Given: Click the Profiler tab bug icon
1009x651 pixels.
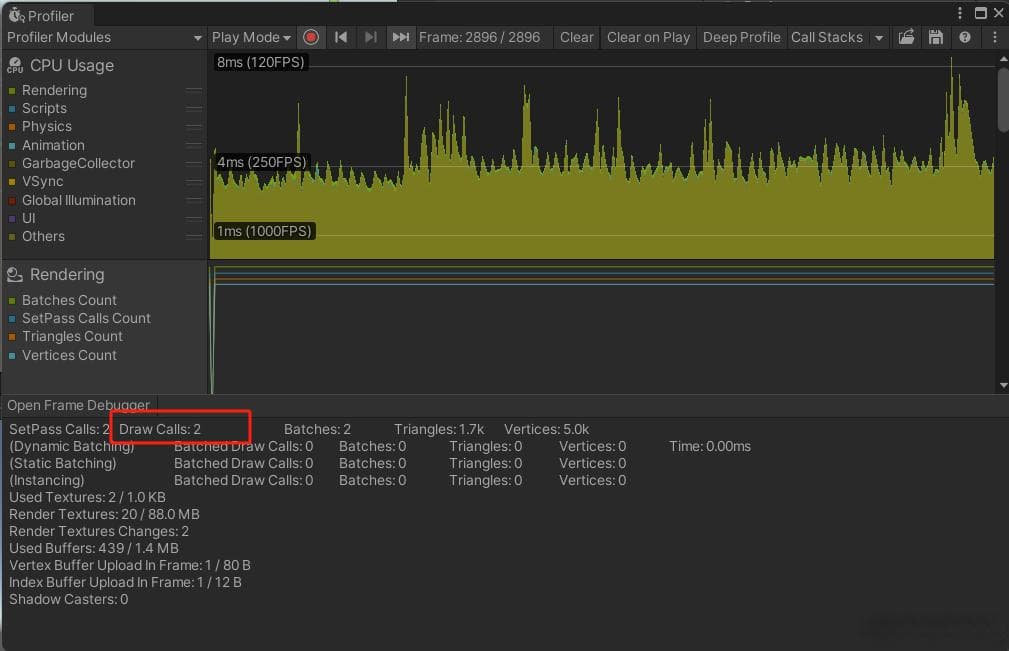Looking at the screenshot, I should 16,15.
